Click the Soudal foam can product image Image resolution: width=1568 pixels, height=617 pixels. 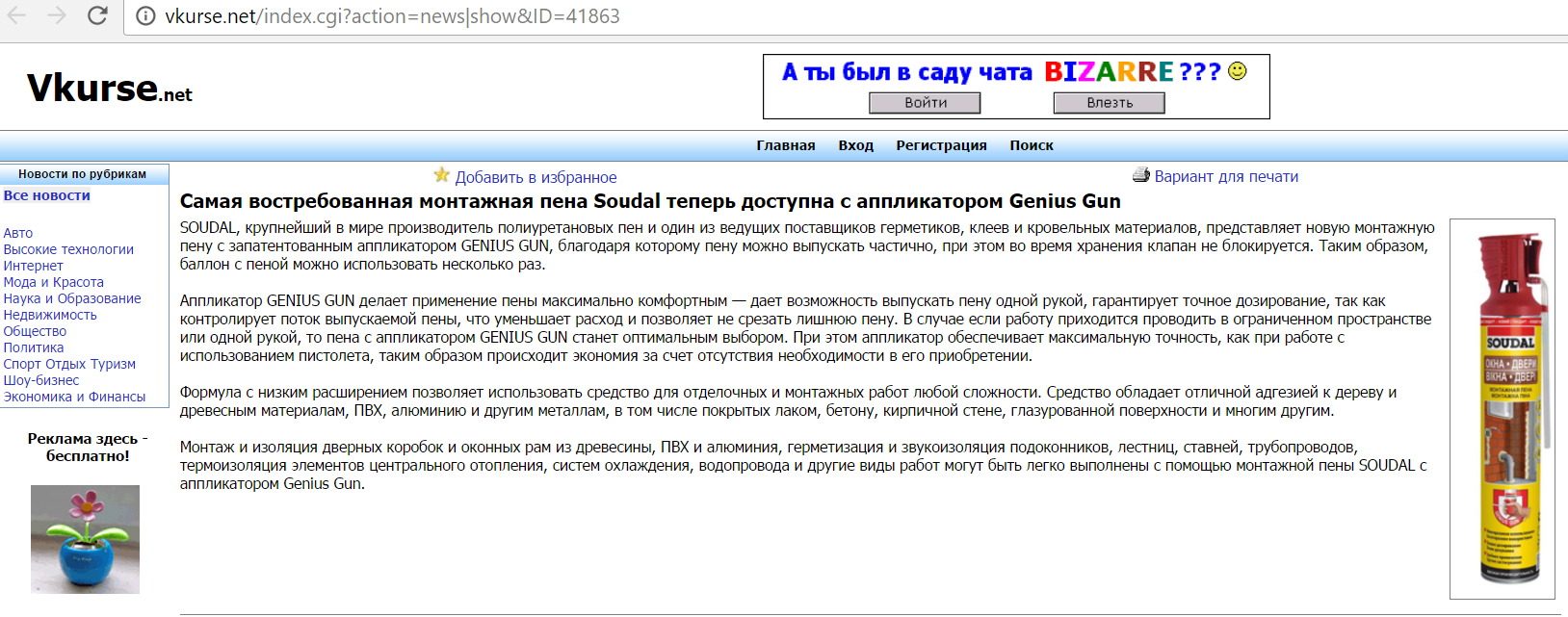point(1503,409)
